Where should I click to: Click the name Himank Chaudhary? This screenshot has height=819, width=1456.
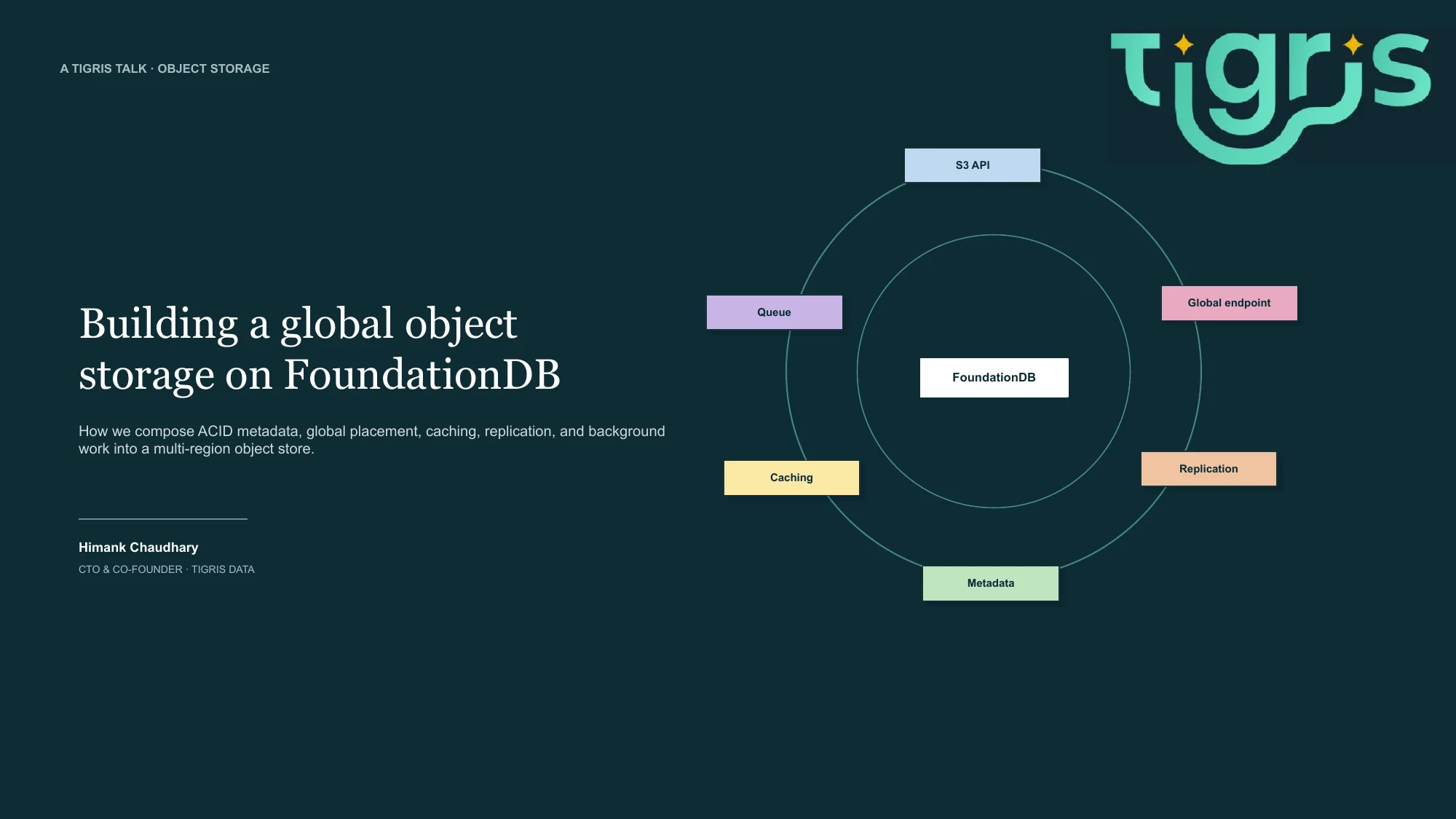[x=138, y=547]
